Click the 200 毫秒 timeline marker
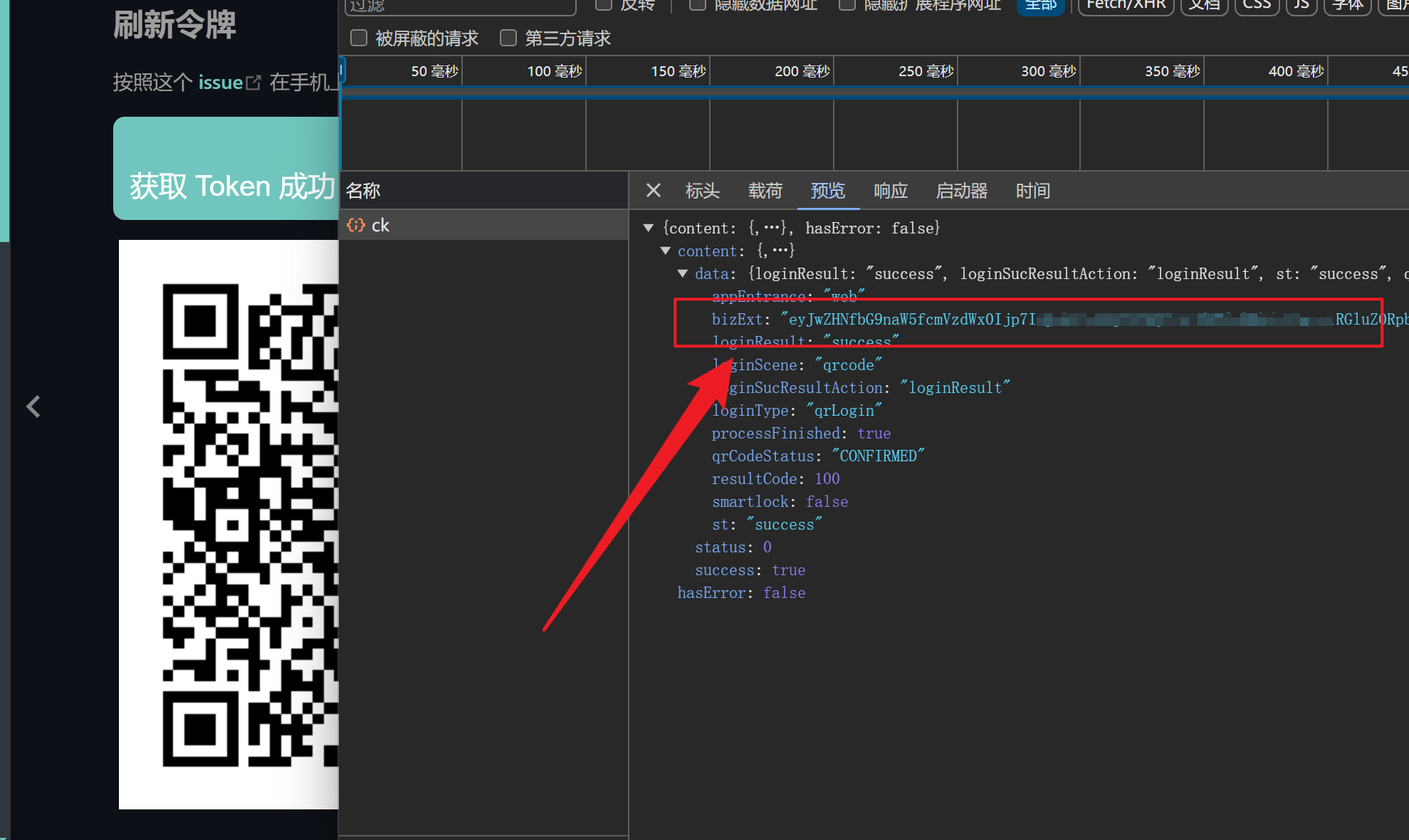1409x840 pixels. (802, 71)
